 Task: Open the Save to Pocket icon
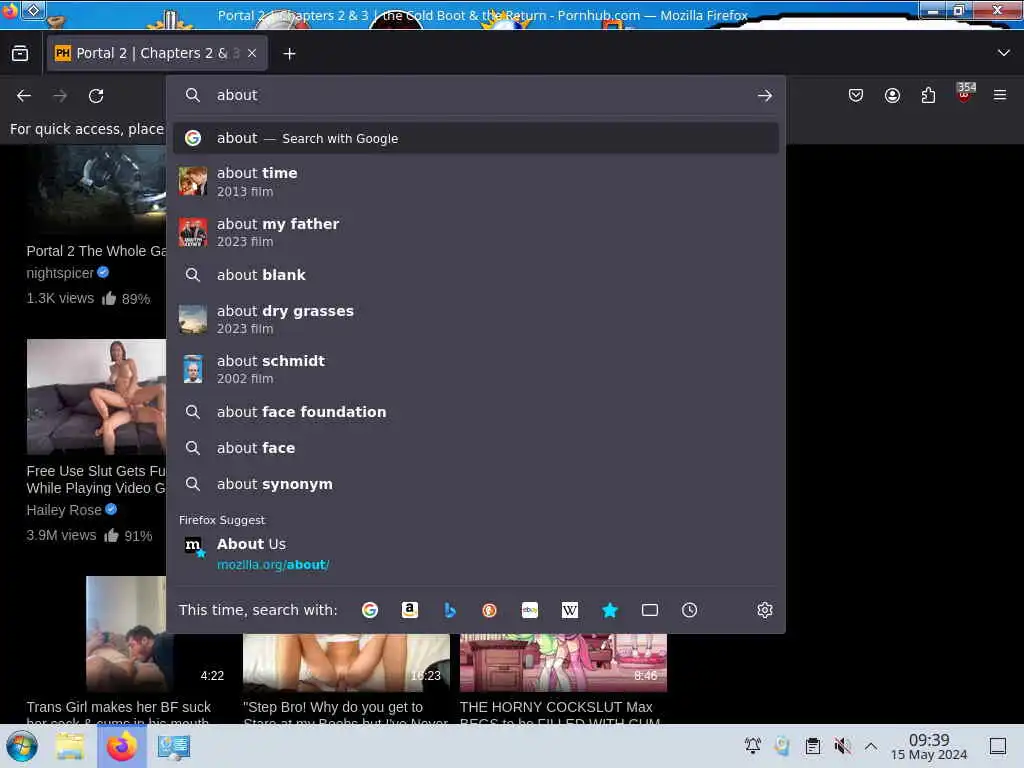tap(856, 95)
